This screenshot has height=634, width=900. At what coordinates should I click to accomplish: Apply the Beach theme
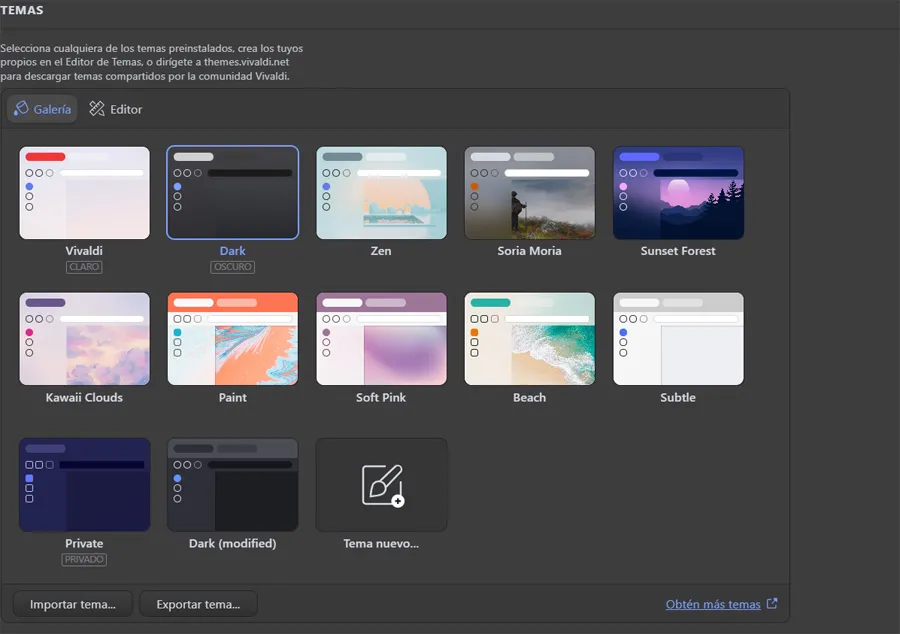pyautogui.click(x=529, y=339)
